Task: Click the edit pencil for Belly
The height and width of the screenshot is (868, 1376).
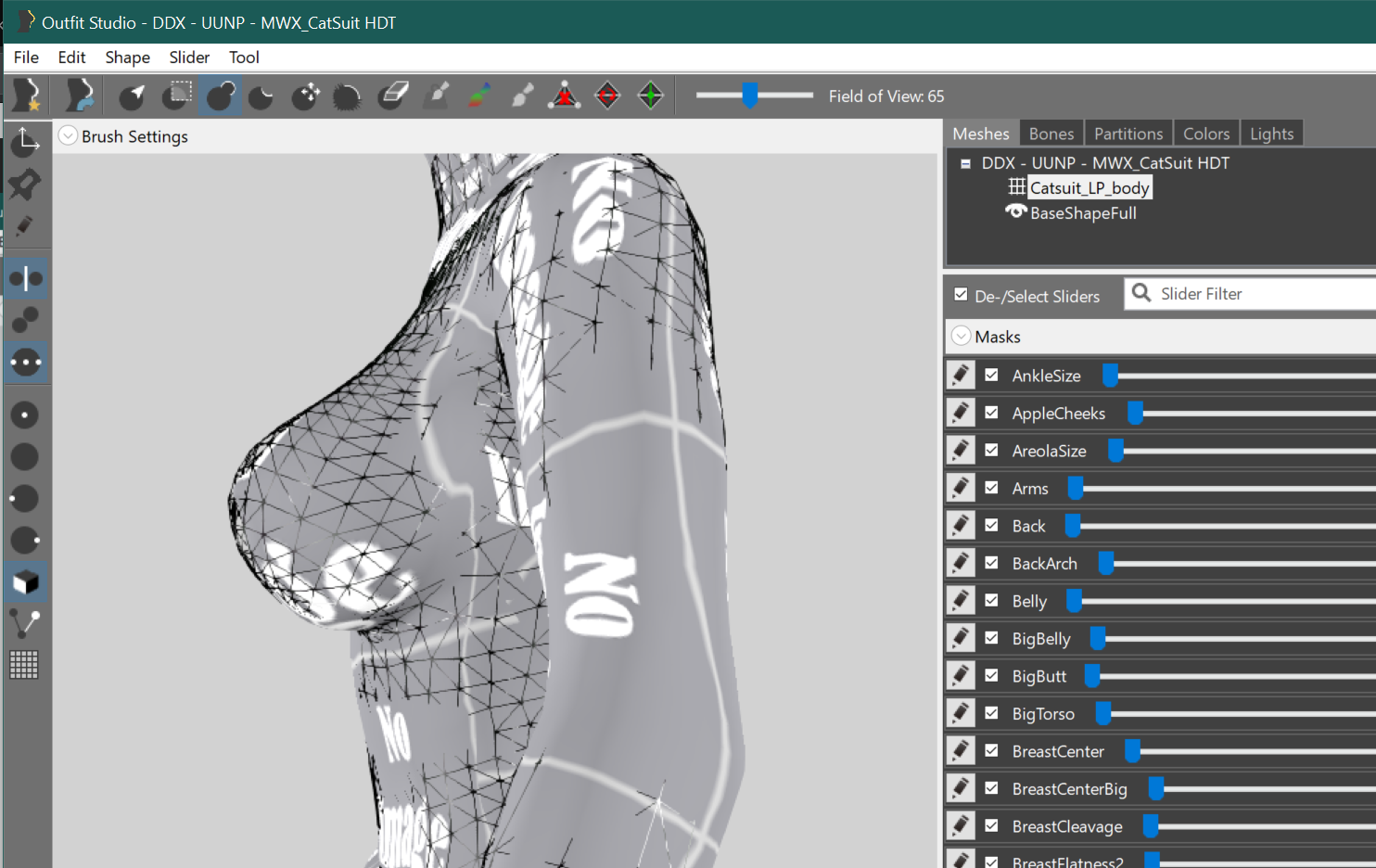Action: click(961, 600)
